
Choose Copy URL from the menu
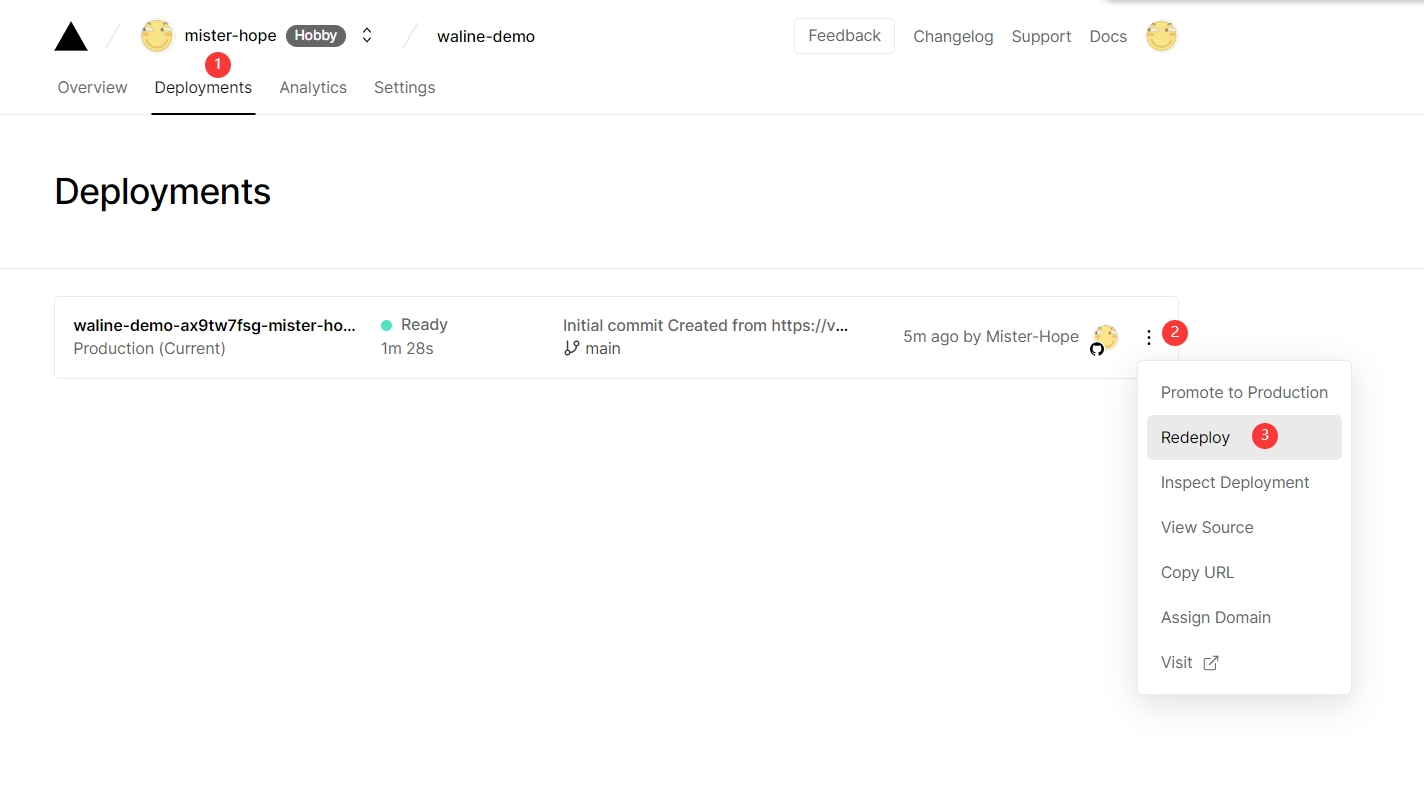(1197, 573)
